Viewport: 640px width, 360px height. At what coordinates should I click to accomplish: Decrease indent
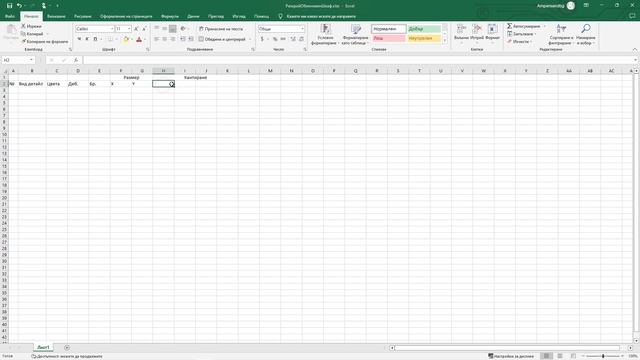click(x=183, y=39)
